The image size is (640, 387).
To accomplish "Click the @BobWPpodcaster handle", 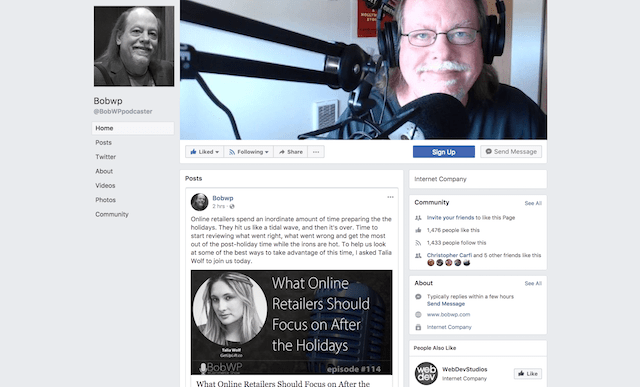I will click(123, 111).
